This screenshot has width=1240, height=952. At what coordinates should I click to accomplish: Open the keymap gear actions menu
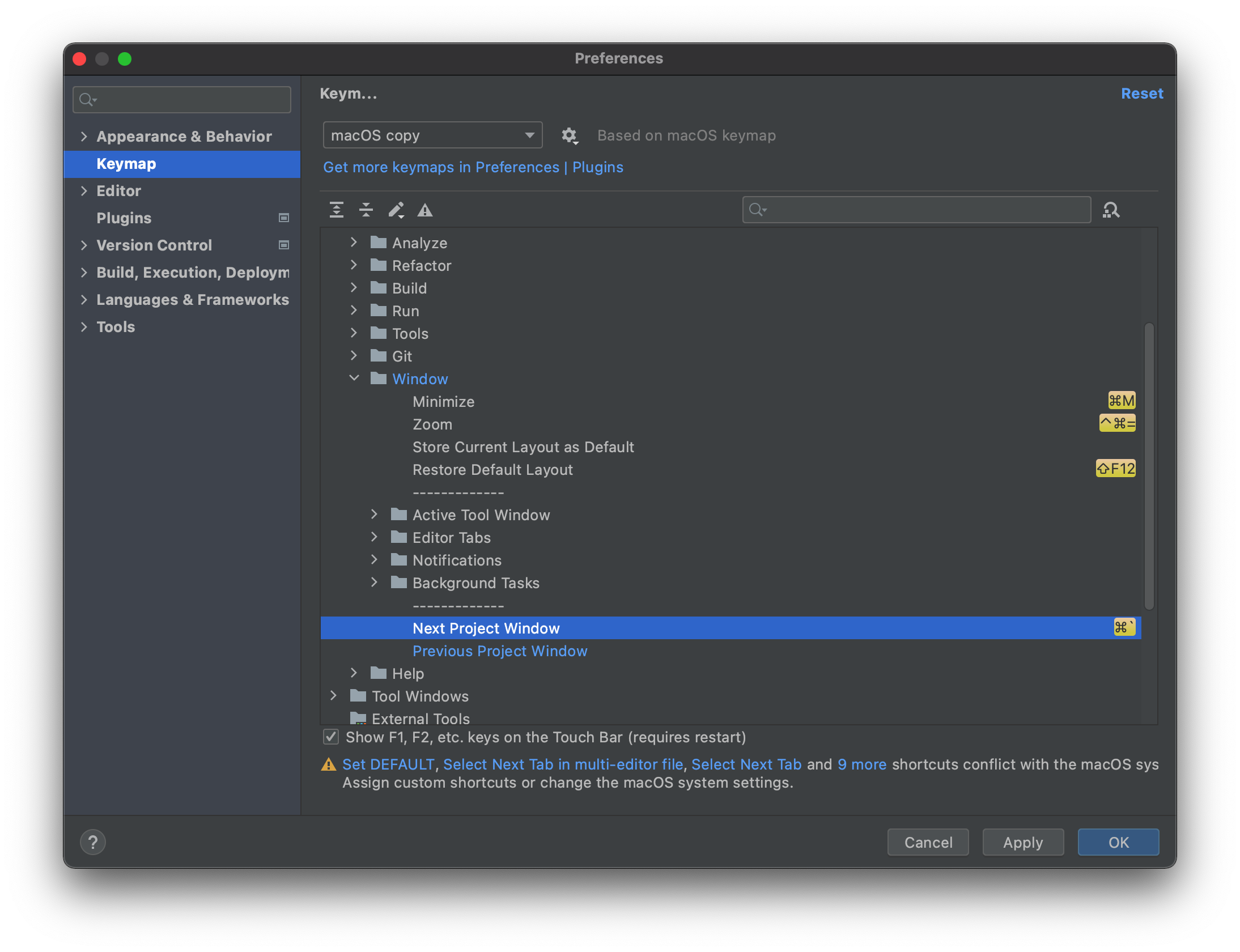(x=569, y=135)
